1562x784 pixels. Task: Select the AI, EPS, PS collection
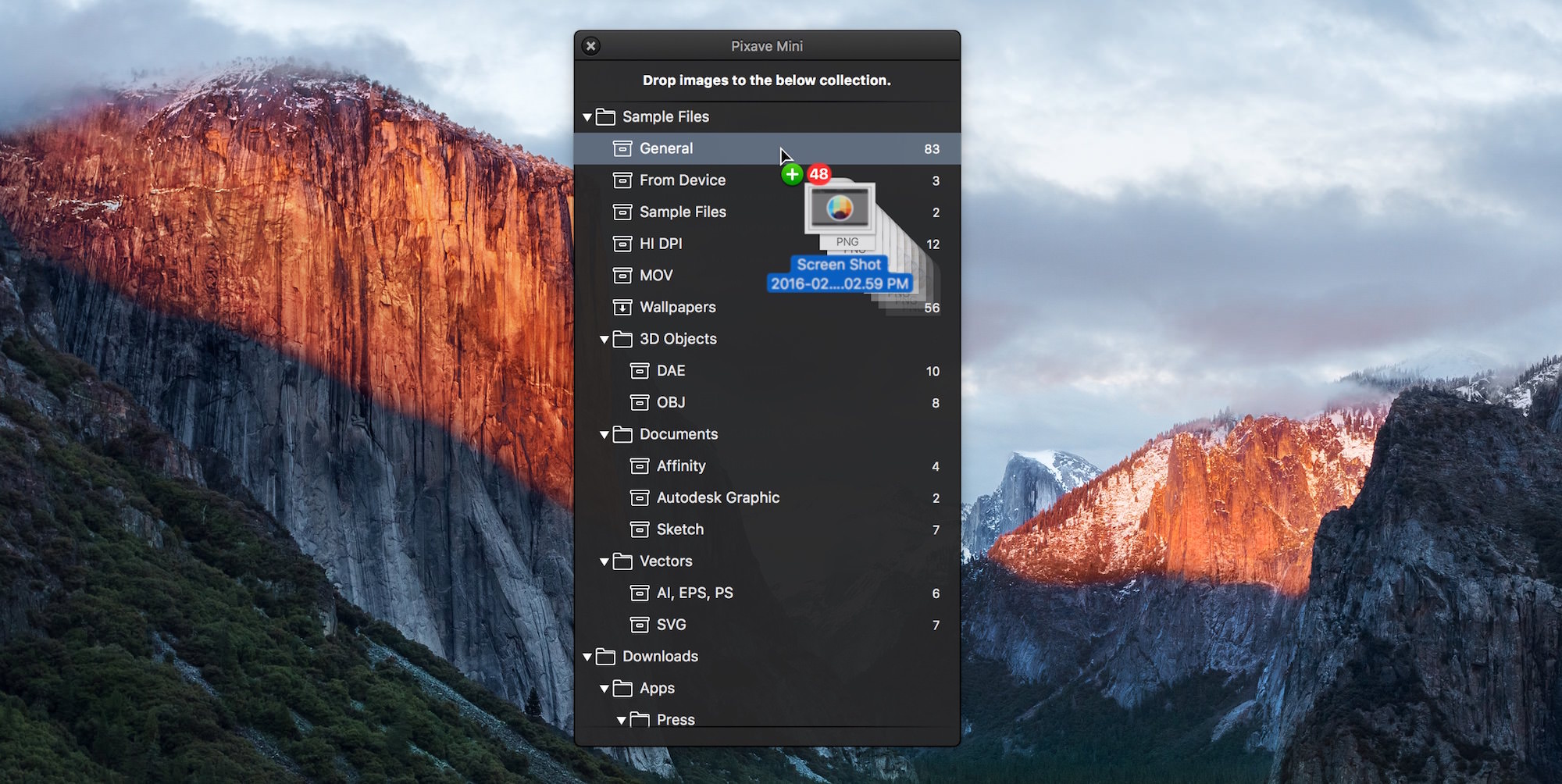767,593
